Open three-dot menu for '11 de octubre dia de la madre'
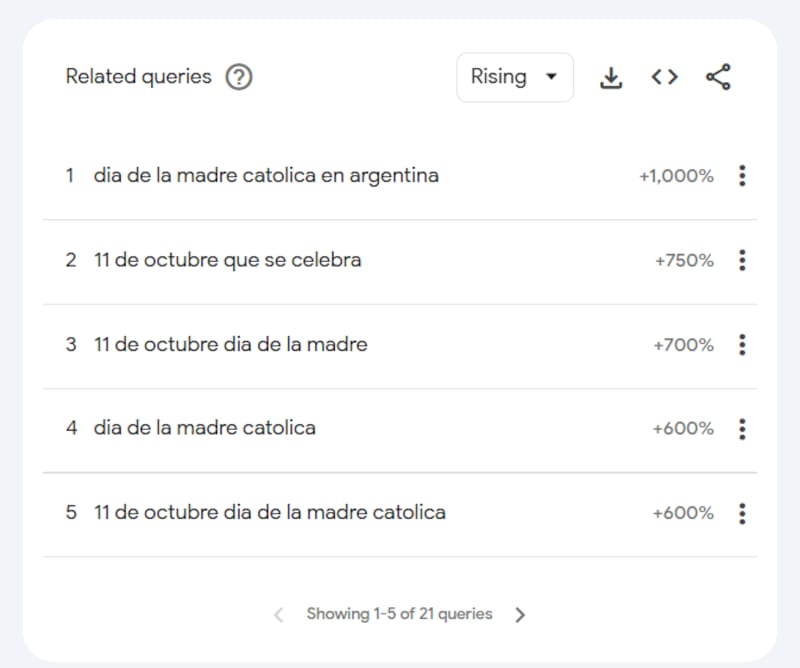The image size is (800, 668). click(x=742, y=345)
